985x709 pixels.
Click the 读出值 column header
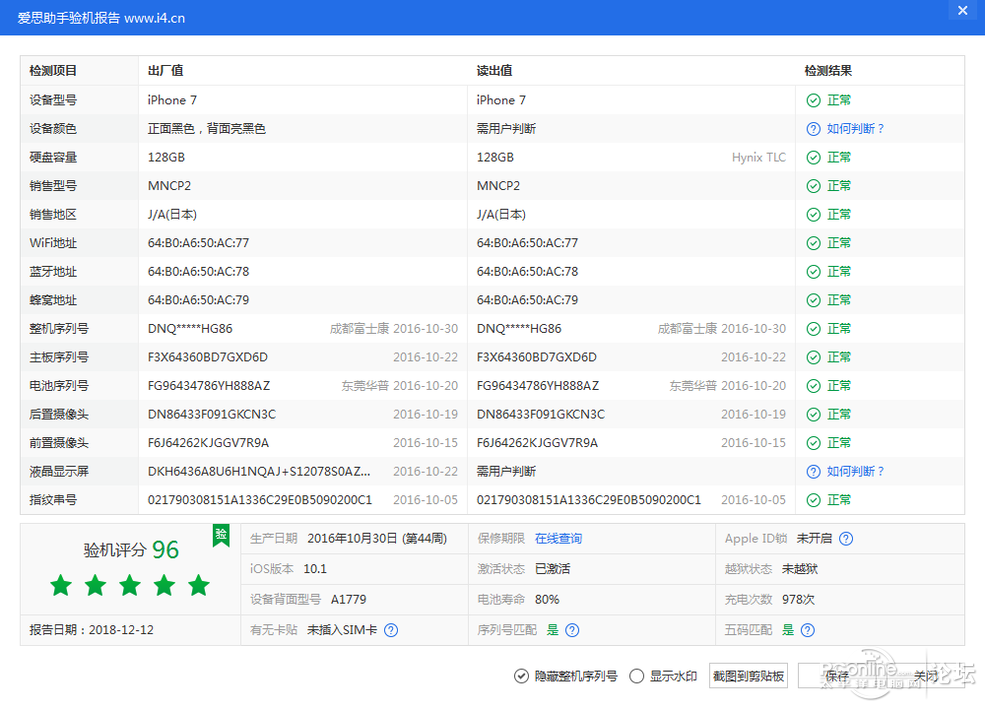(494, 71)
